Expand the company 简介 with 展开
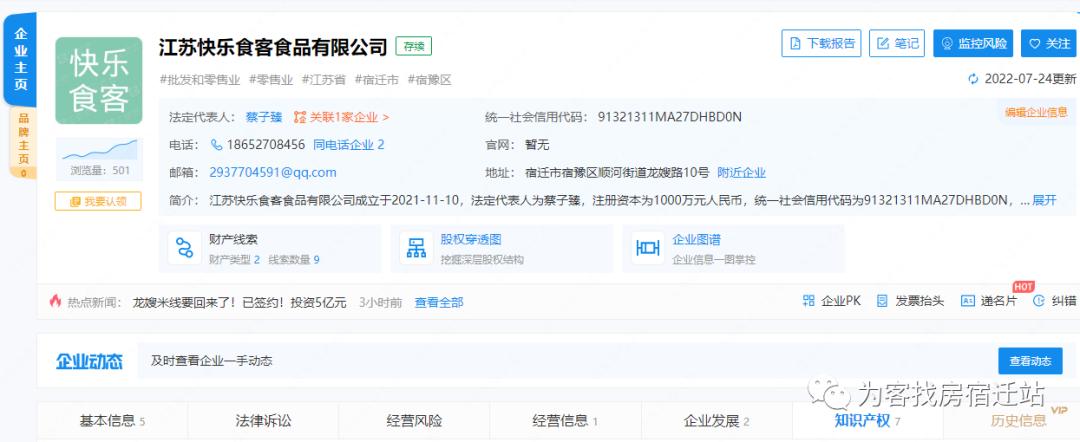The width and height of the screenshot is (1080, 442). tap(1044, 200)
